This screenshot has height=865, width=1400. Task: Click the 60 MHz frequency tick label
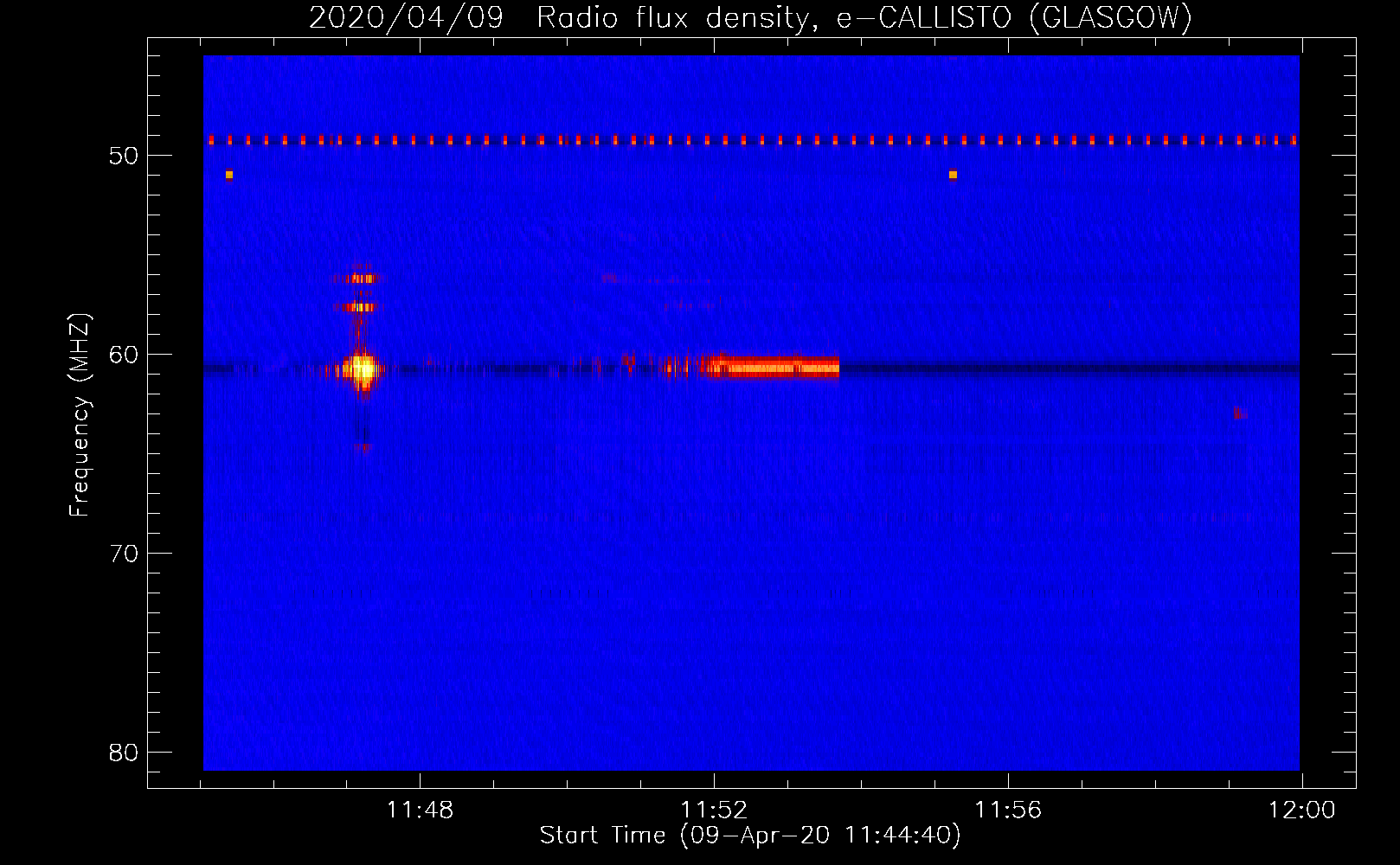click(x=124, y=355)
